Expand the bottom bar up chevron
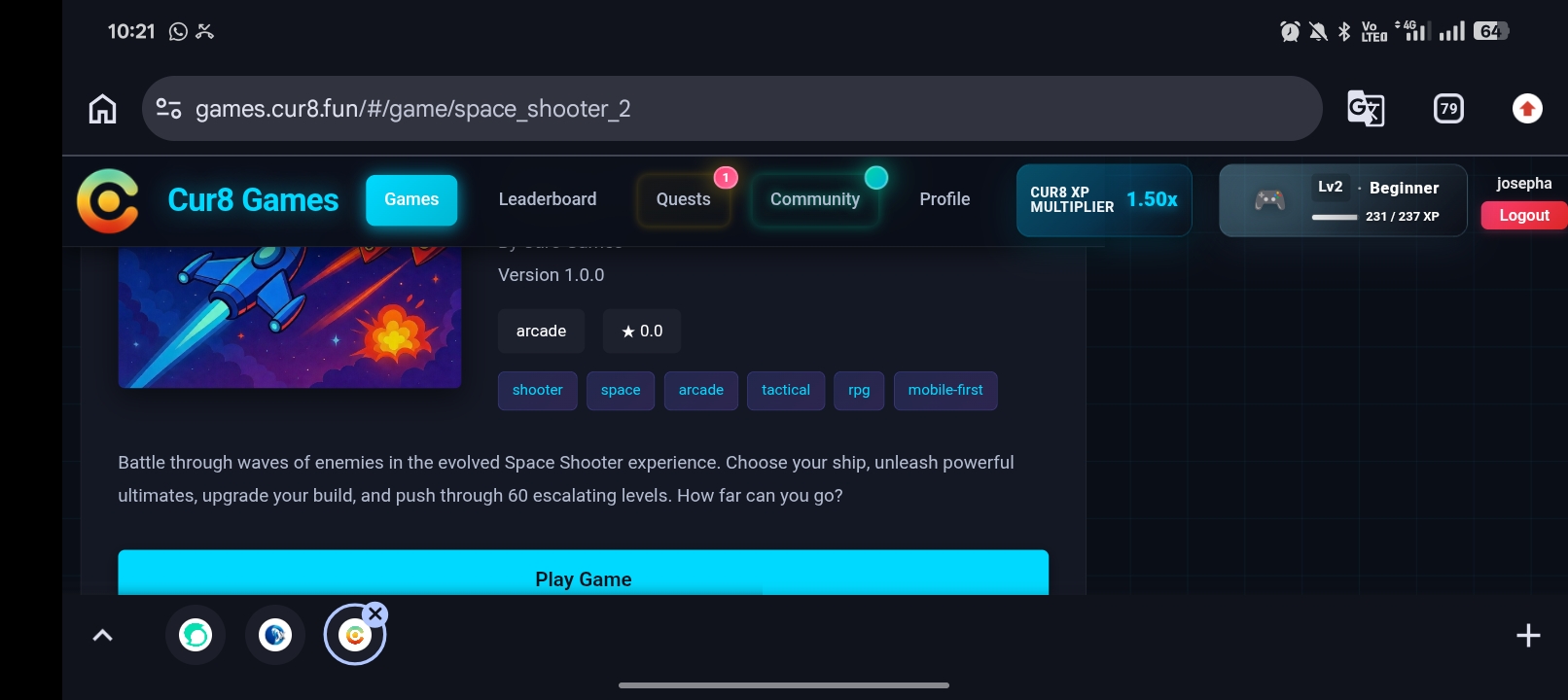This screenshot has height=700, width=1568. (x=102, y=636)
